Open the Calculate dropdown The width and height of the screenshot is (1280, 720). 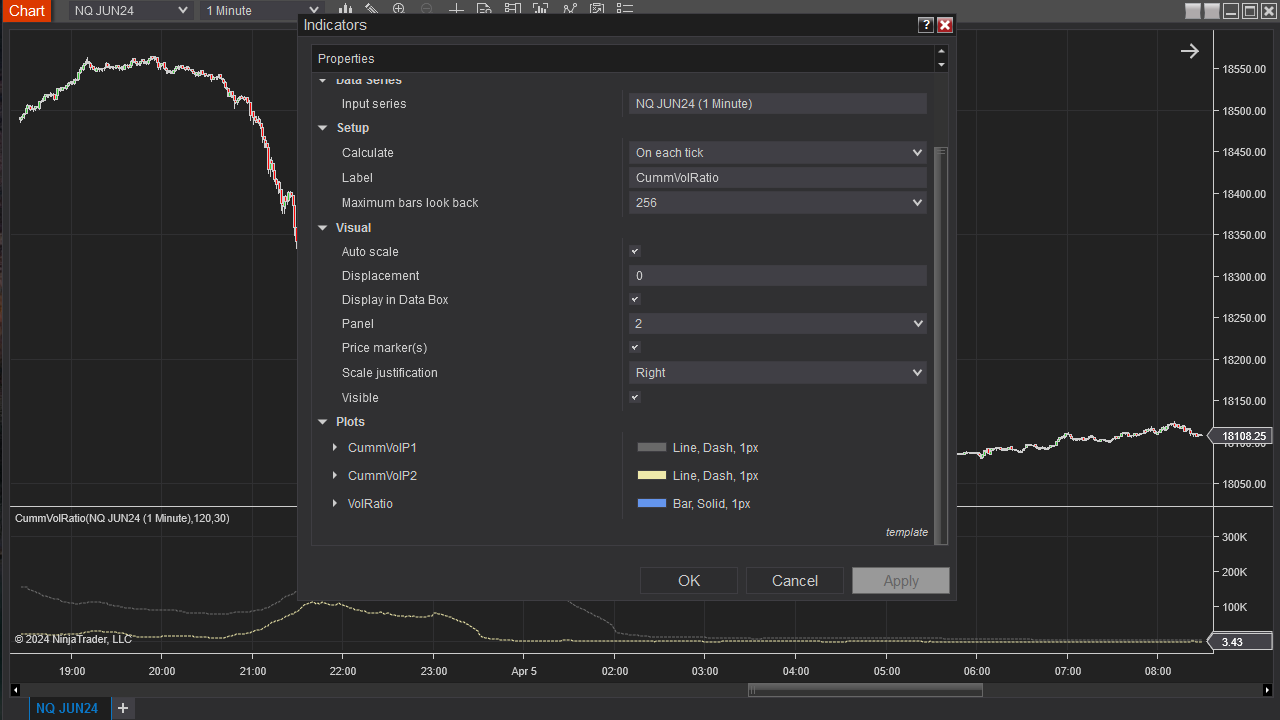(778, 153)
